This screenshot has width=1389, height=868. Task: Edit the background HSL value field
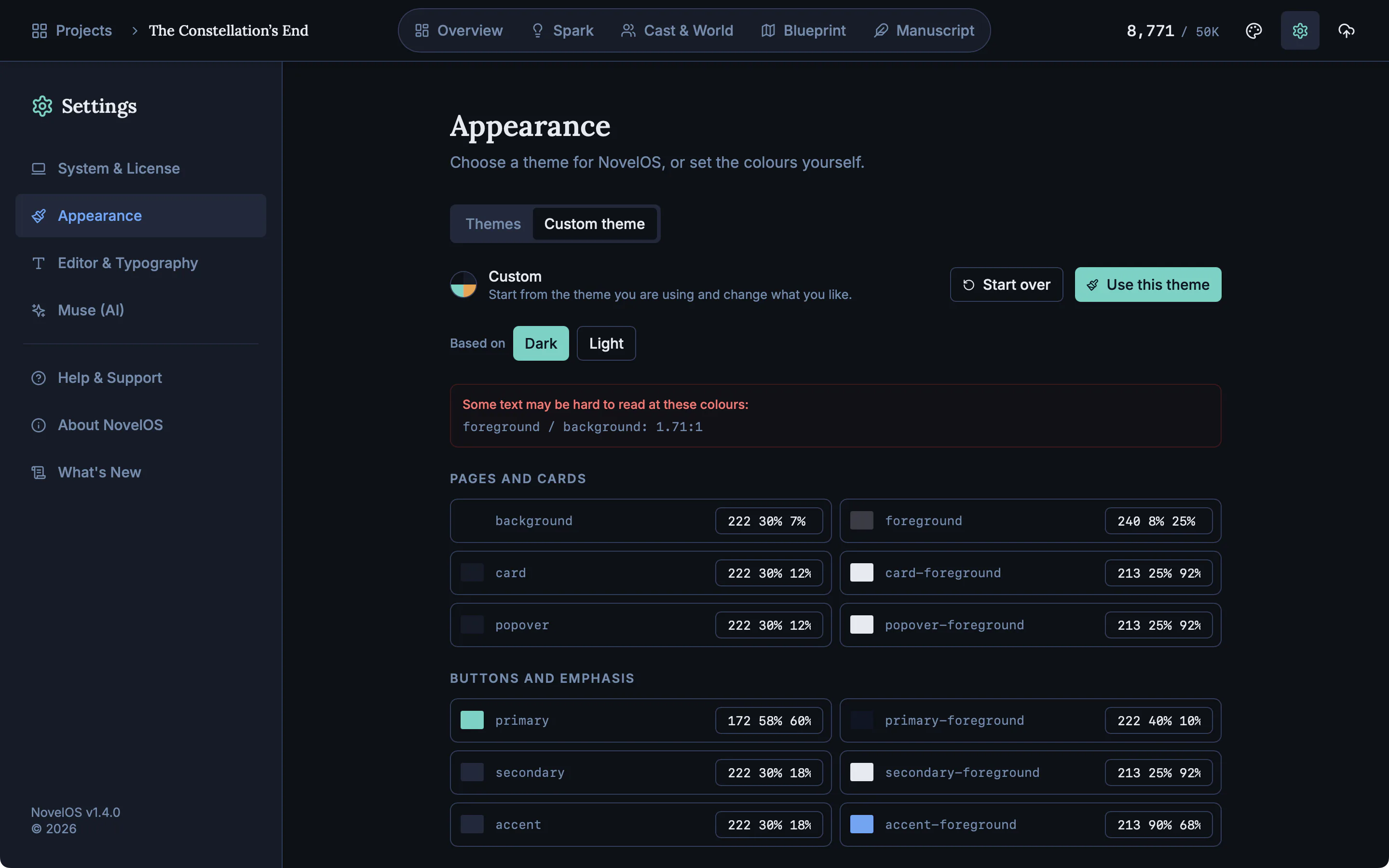coord(769,521)
